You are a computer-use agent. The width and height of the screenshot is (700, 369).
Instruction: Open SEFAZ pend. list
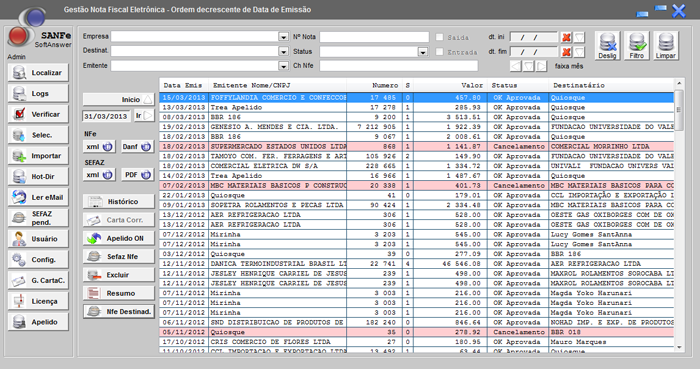pyautogui.click(x=38, y=218)
